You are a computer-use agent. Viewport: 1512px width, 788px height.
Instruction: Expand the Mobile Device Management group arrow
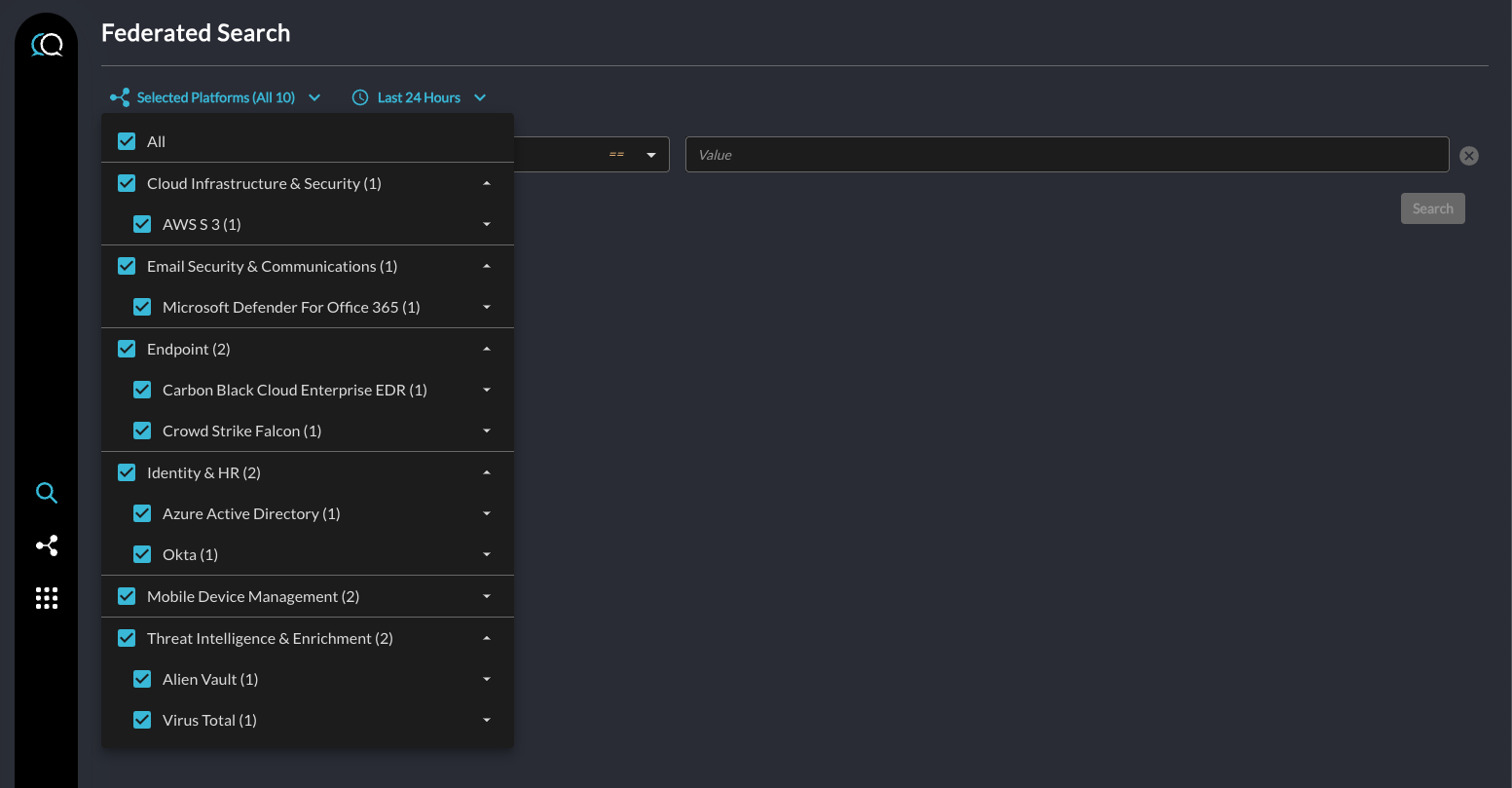(487, 596)
